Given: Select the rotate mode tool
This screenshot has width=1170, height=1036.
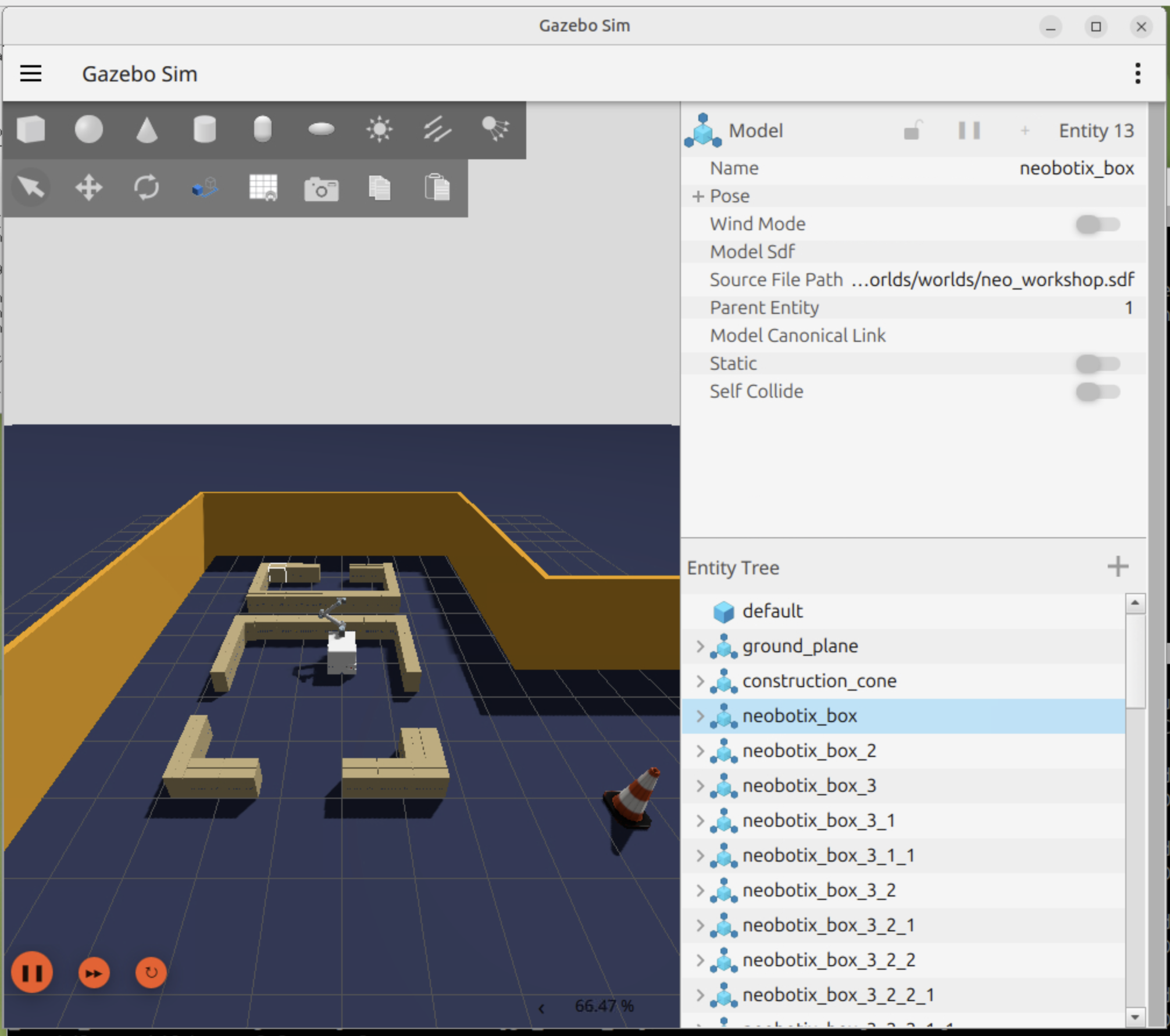Looking at the screenshot, I should click(147, 188).
